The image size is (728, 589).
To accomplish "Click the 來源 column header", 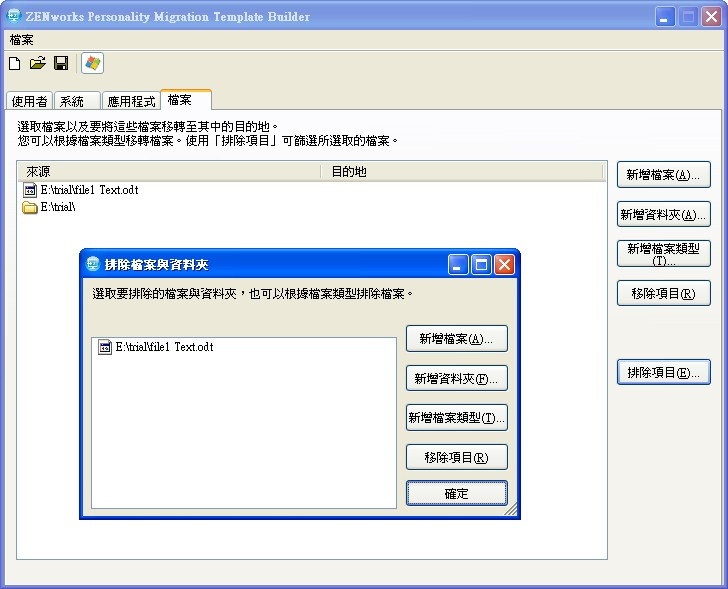I will point(169,172).
